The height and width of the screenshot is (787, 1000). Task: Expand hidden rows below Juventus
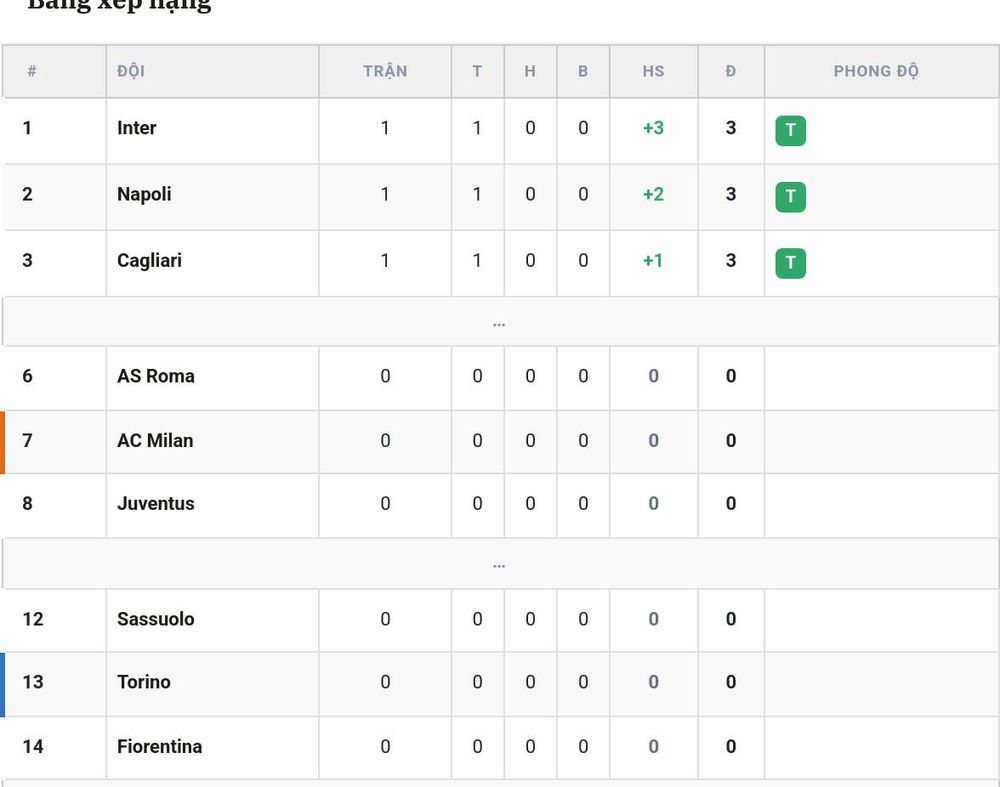click(499, 564)
